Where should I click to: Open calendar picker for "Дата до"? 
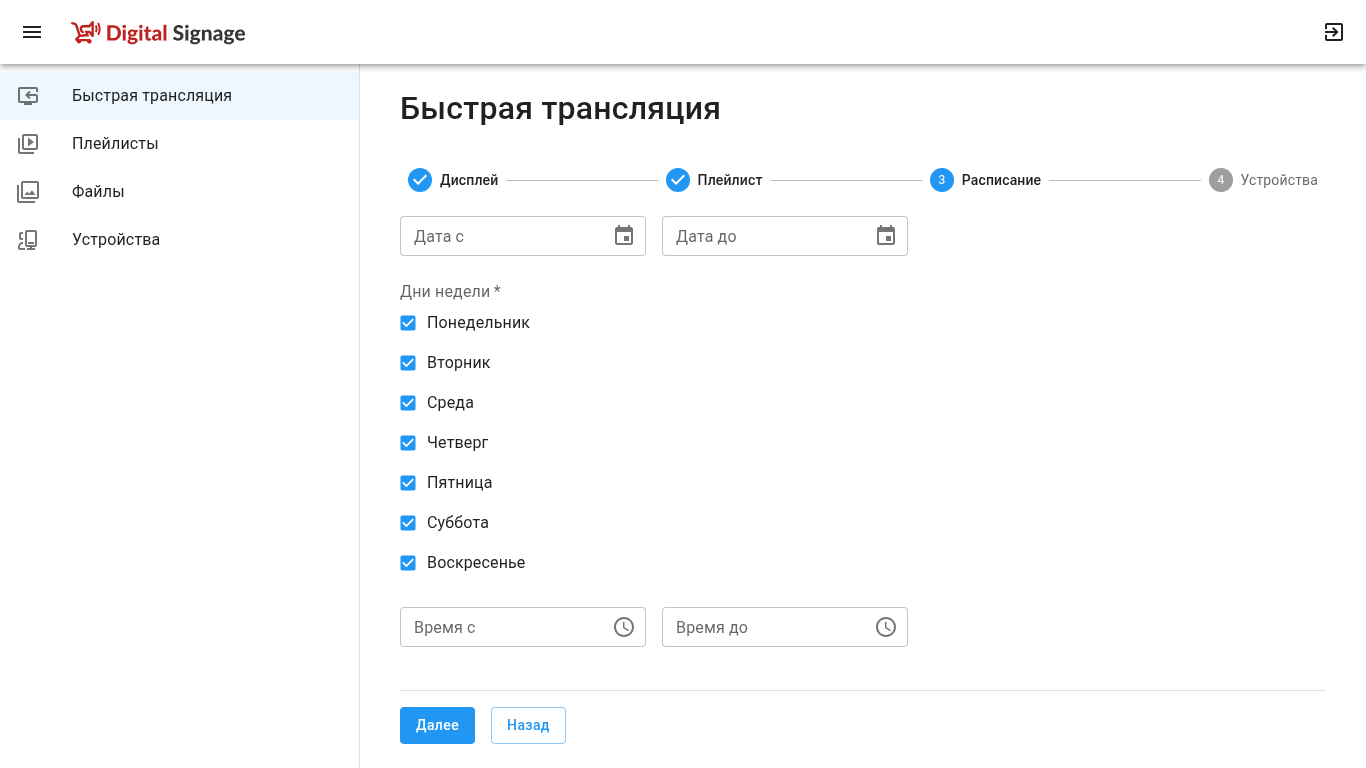coord(886,236)
